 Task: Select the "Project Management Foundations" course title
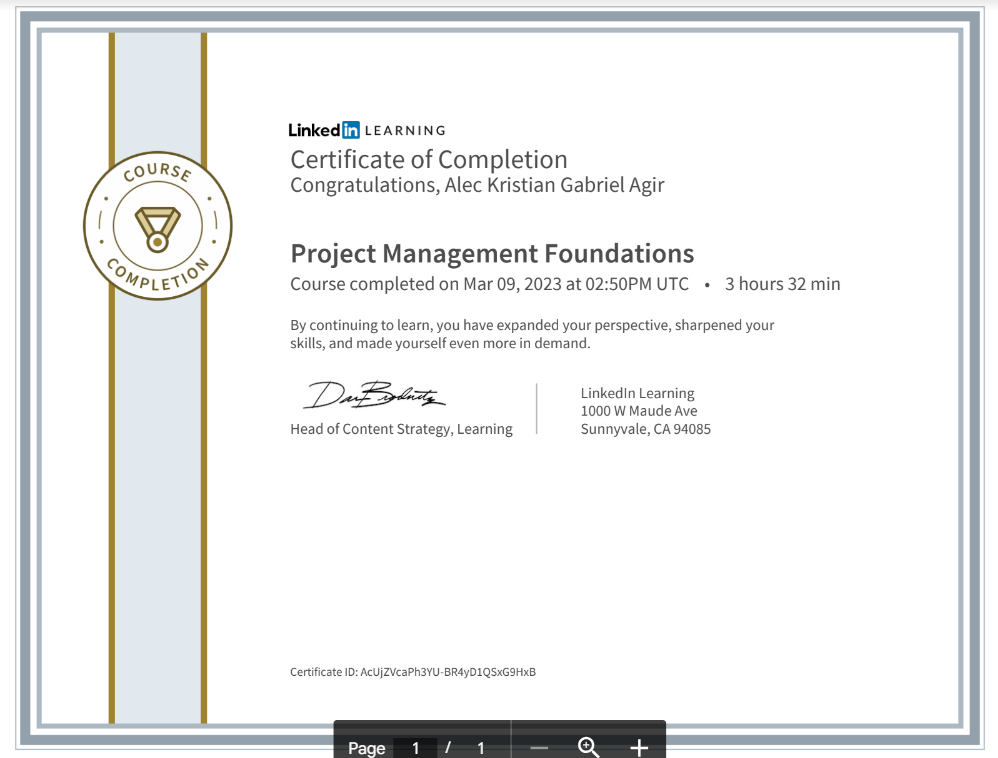click(492, 253)
